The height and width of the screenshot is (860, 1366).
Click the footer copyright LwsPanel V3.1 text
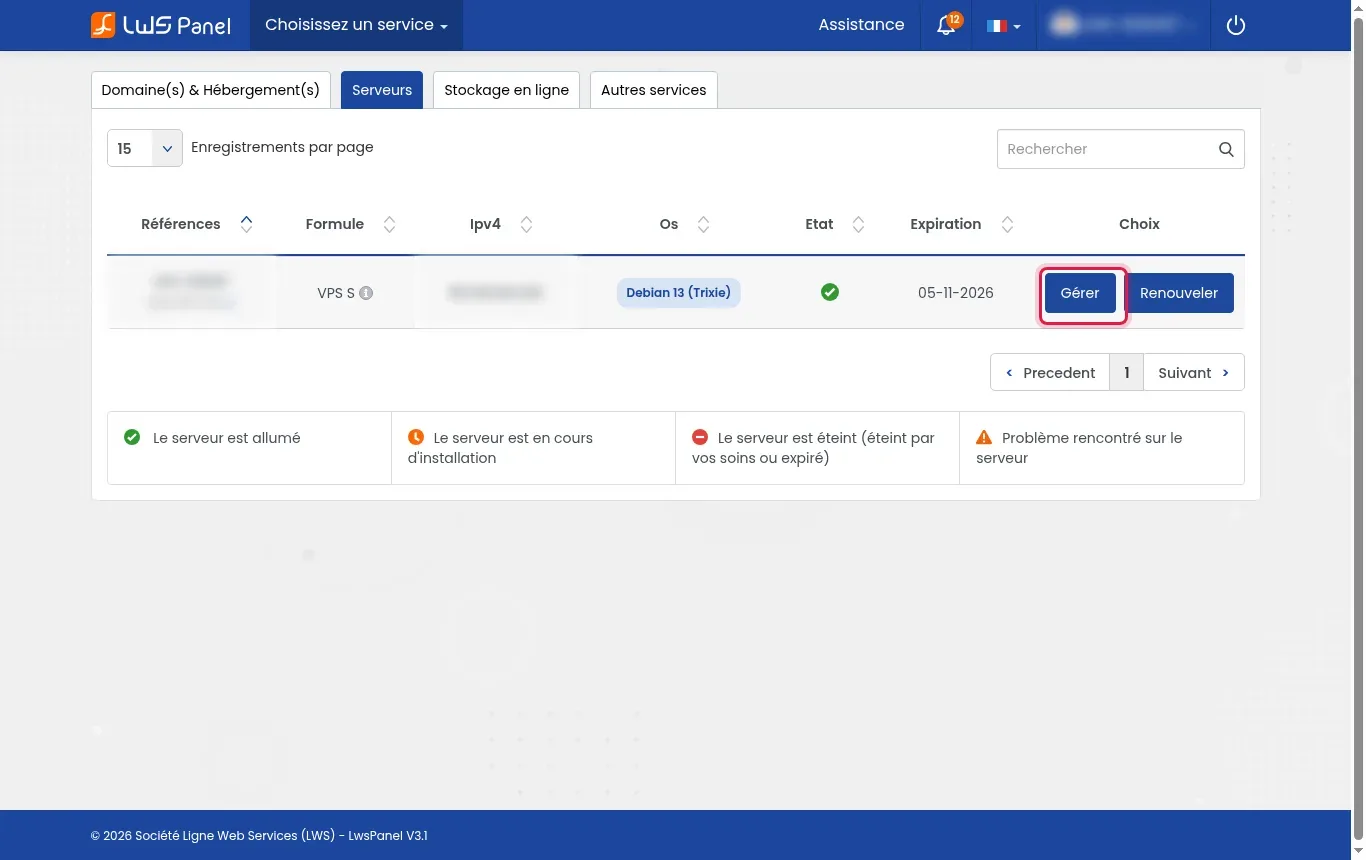click(x=259, y=836)
